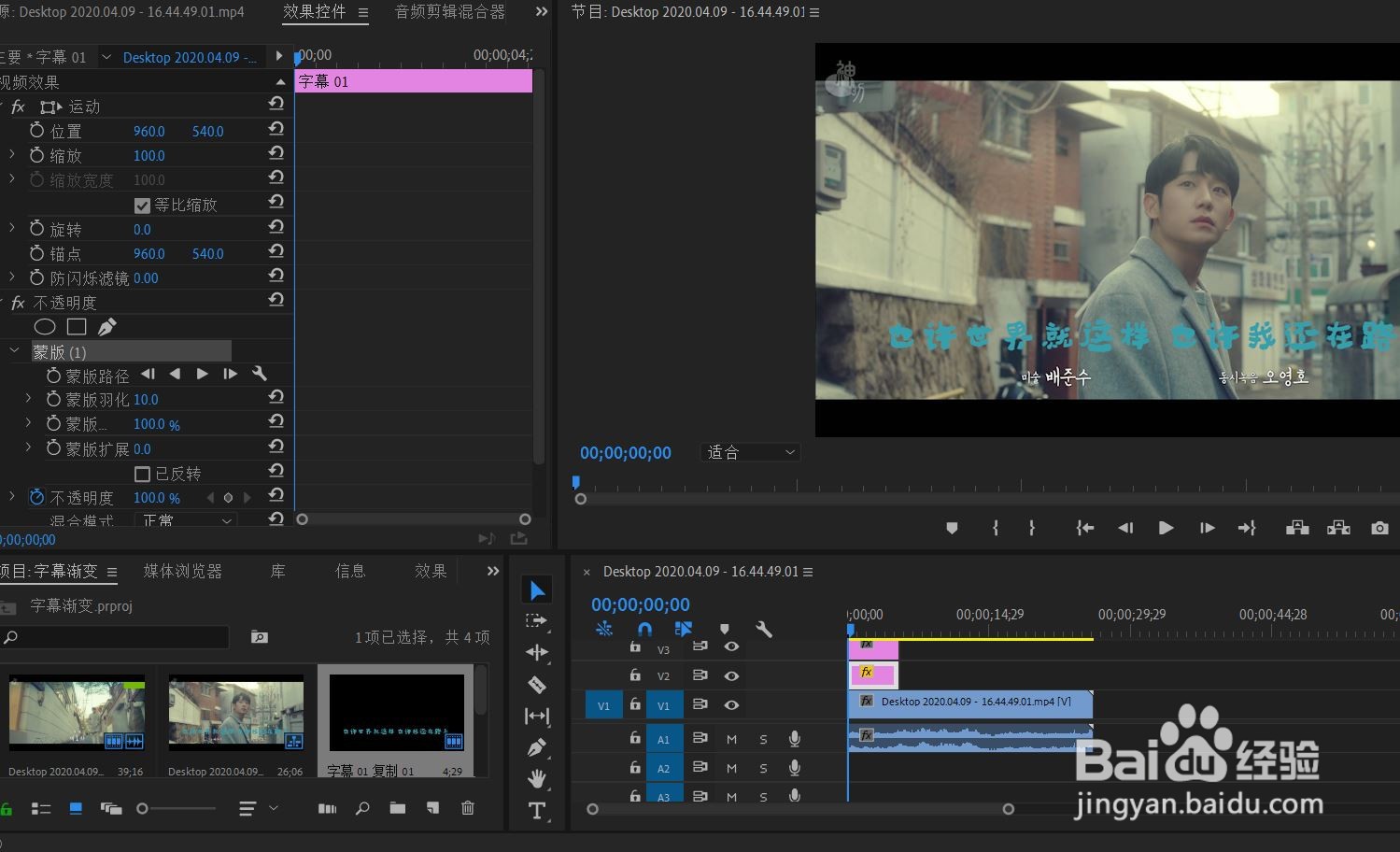The width and height of the screenshot is (1400, 852).
Task: Check the mask Inverted checkbox
Action: coord(142,475)
